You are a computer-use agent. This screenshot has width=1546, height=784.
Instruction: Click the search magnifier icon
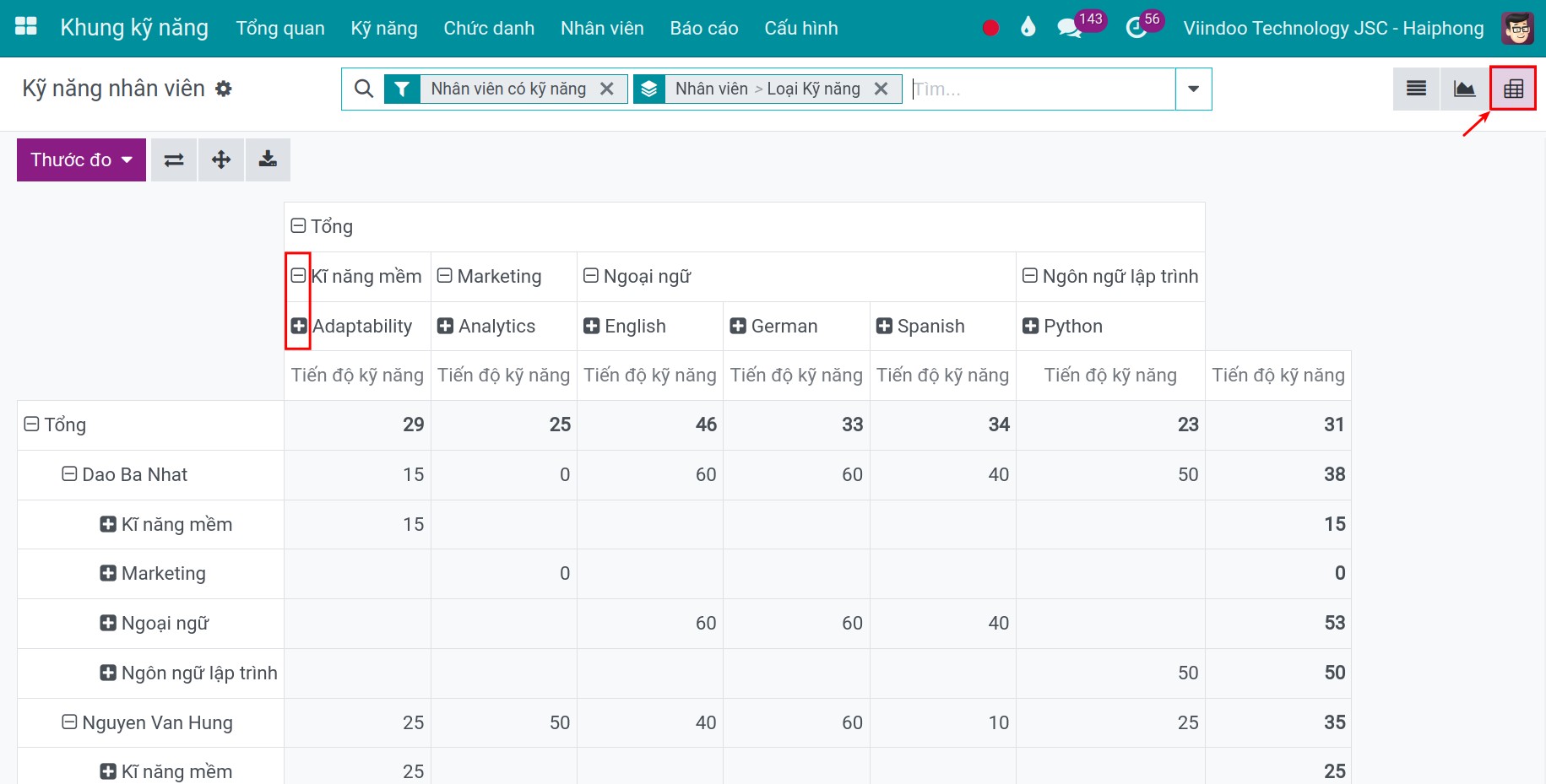pos(364,89)
